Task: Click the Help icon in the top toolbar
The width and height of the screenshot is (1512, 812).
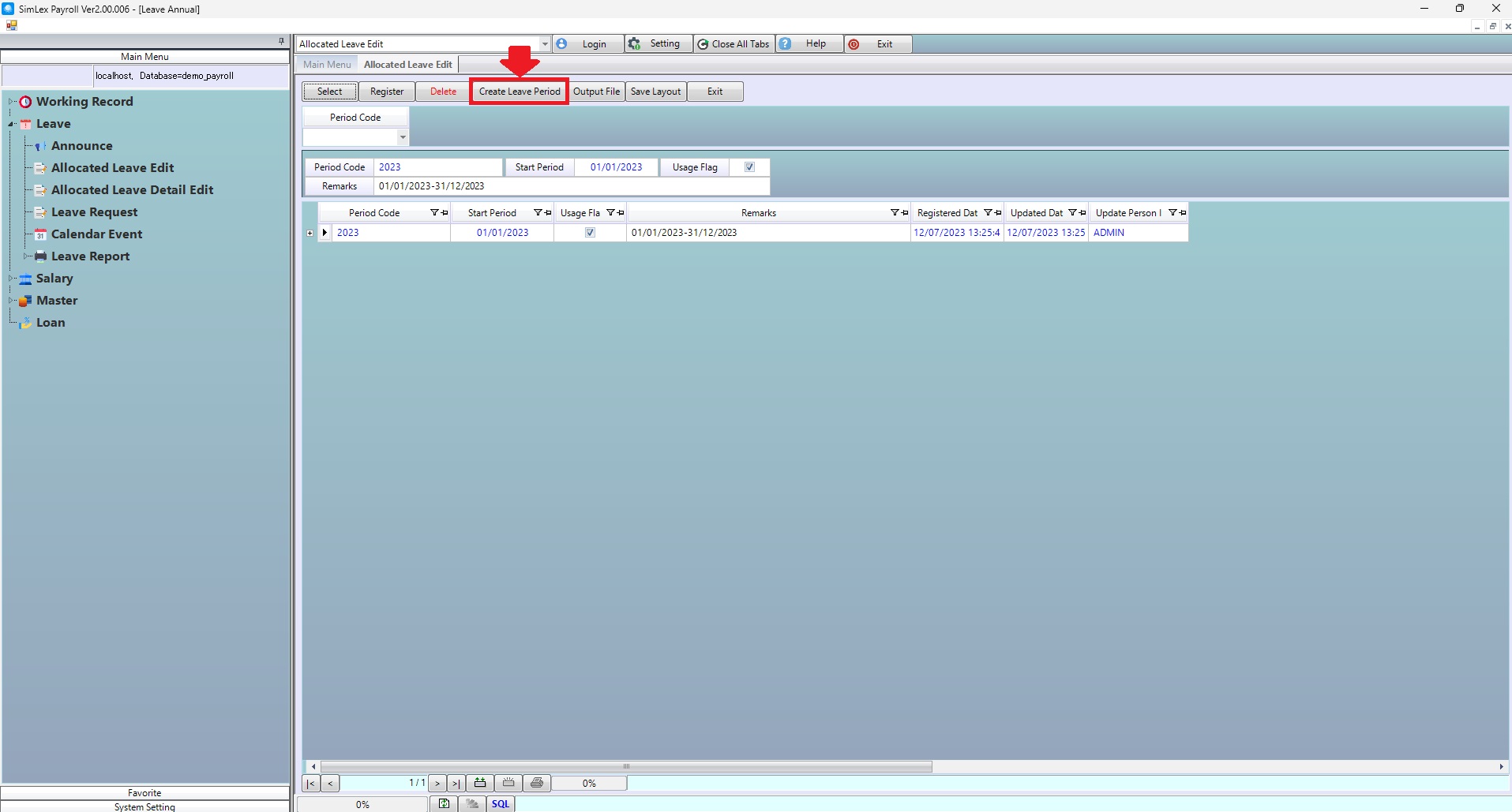Action: pyautogui.click(x=786, y=44)
